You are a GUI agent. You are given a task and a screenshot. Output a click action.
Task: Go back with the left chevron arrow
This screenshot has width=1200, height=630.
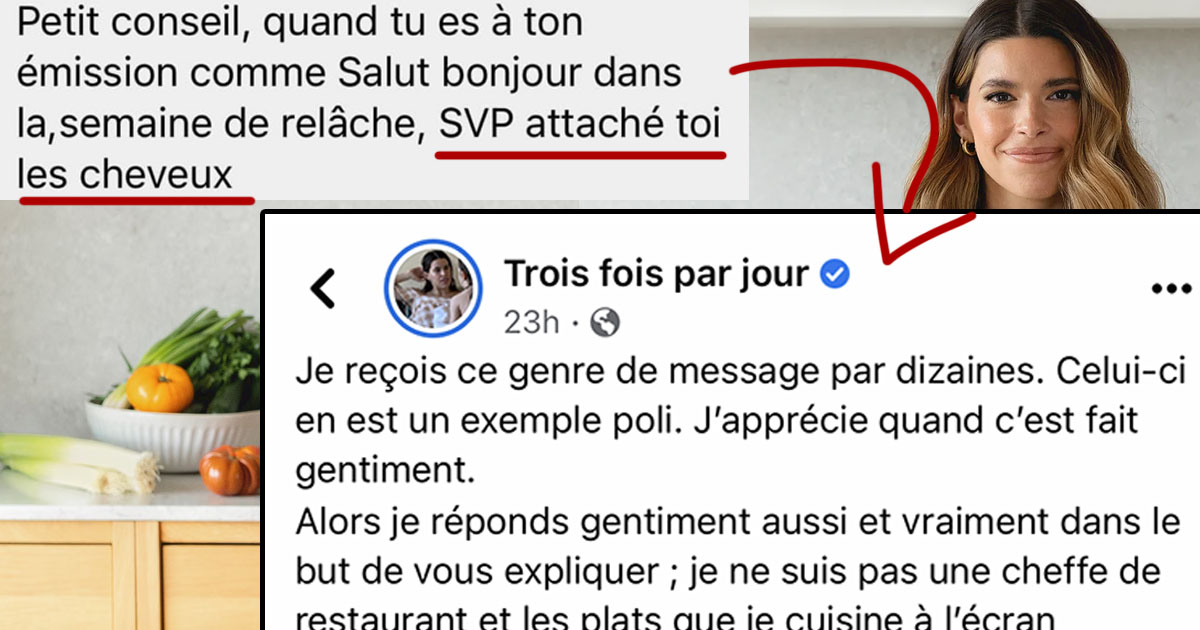tap(322, 289)
